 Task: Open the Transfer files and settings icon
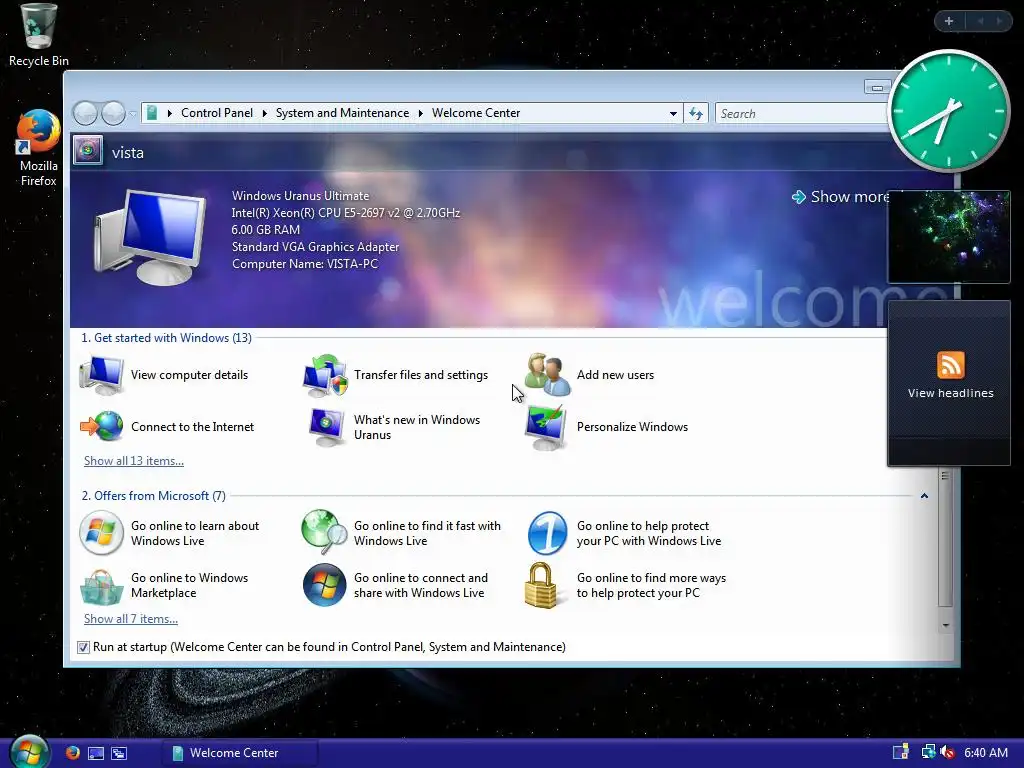coord(324,376)
